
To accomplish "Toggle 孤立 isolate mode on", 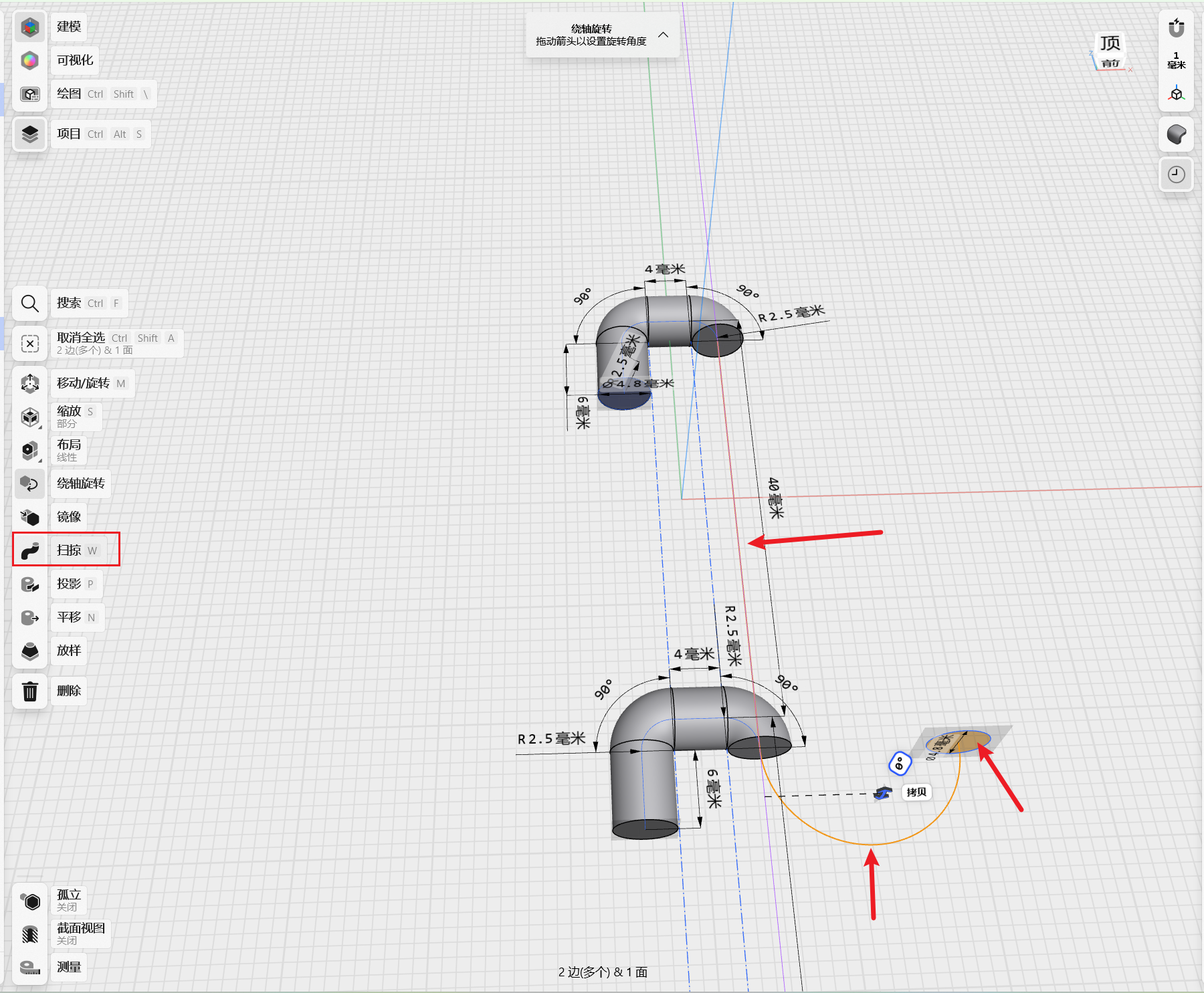I will tap(30, 901).
